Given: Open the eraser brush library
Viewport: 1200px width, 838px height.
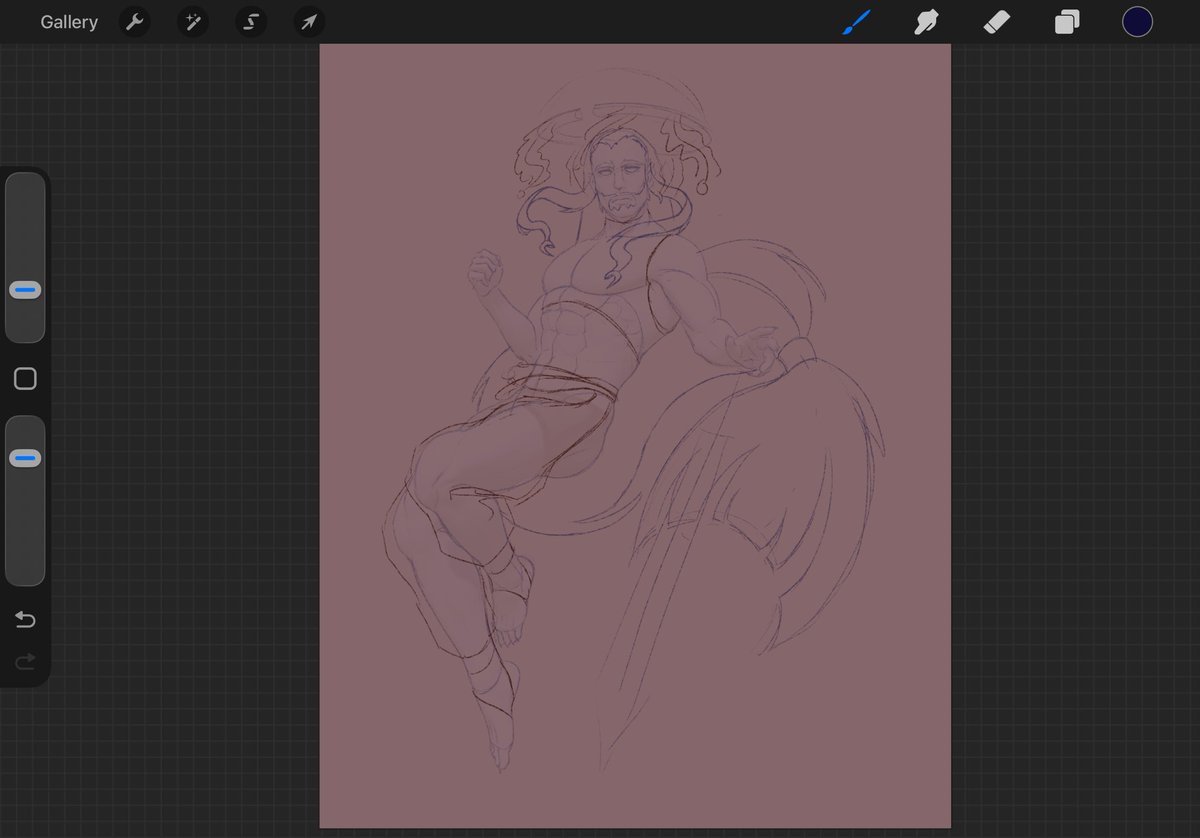Looking at the screenshot, I should (996, 21).
